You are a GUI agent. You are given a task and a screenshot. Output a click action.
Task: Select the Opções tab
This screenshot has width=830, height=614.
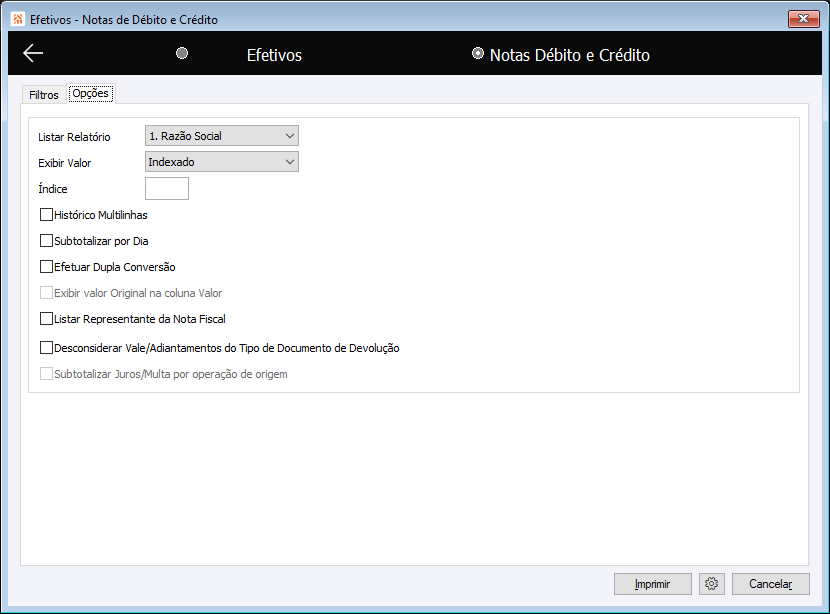tap(91, 93)
